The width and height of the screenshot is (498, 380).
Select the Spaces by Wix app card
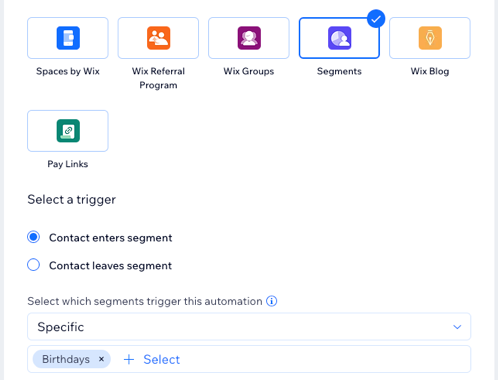click(x=68, y=38)
